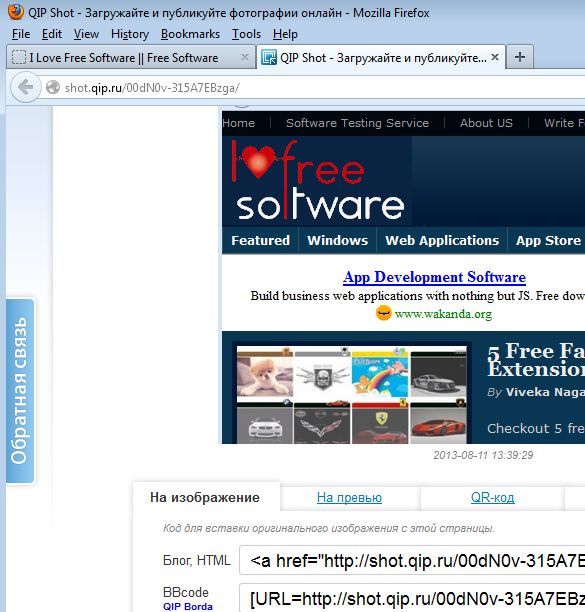Screen dimensions: 585x612
Task: Follow the QIP Borda link
Action: pyautogui.click(x=188, y=606)
